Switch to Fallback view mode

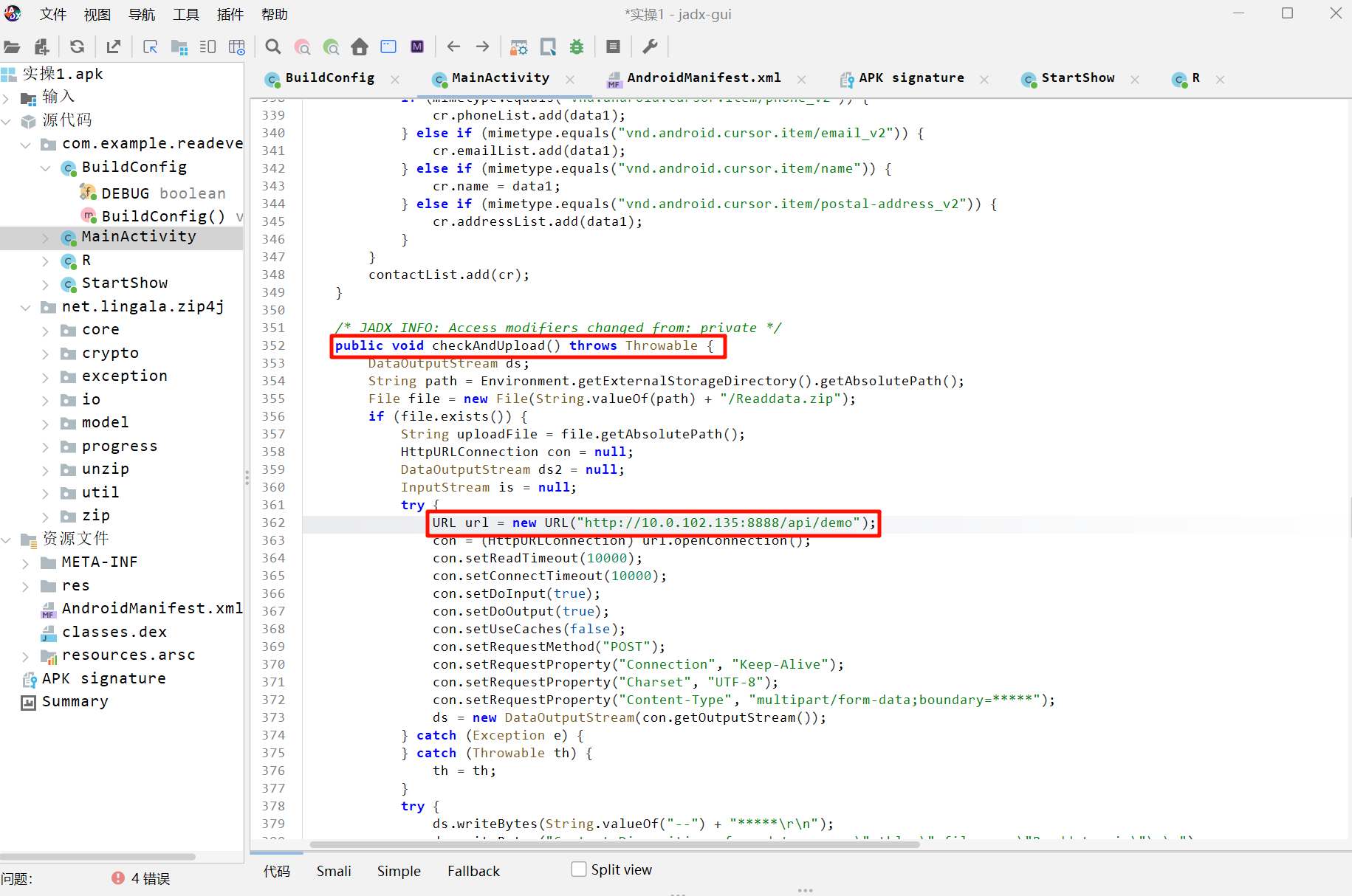point(473,871)
